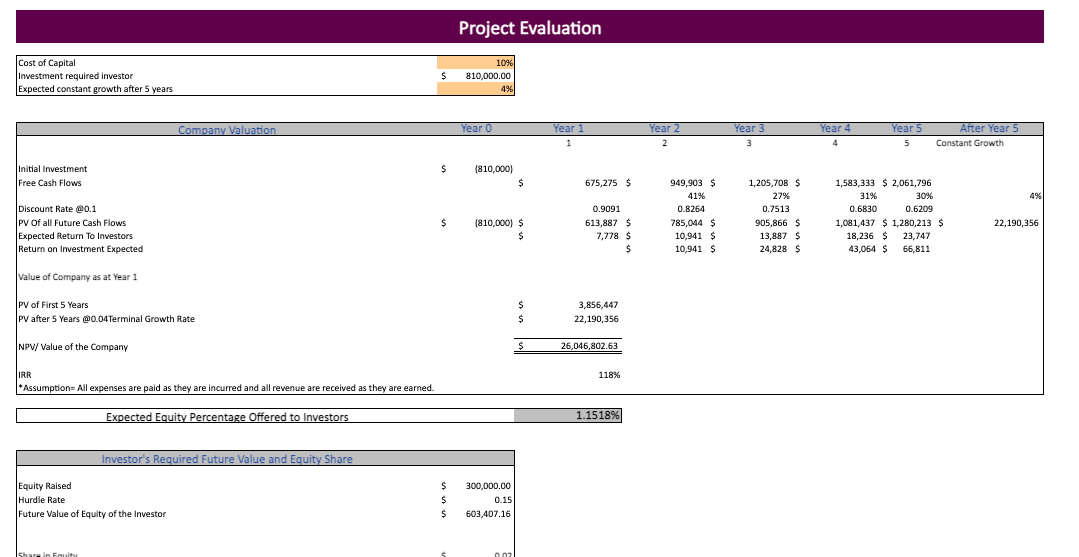Select the Year 0 column header

point(476,129)
